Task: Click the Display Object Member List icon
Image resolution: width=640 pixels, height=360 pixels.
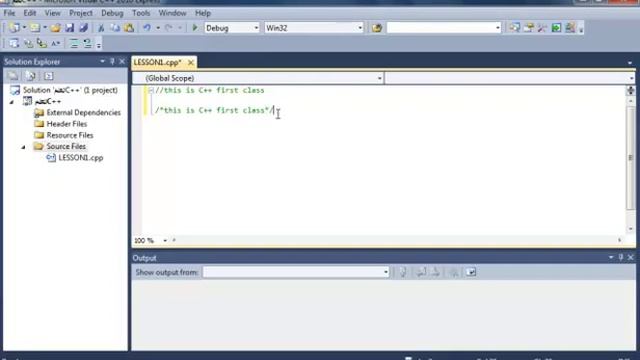Action: (14, 43)
